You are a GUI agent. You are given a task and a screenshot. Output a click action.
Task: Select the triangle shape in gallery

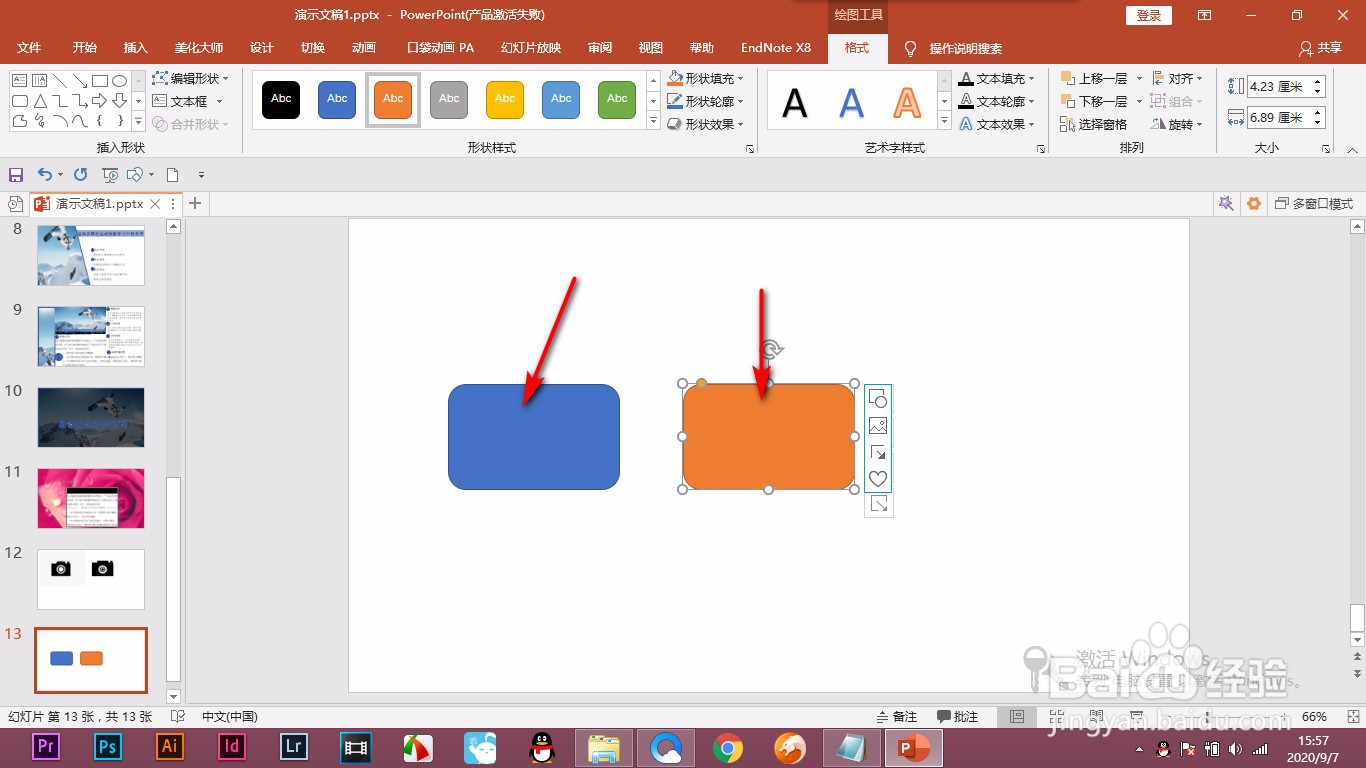point(40,101)
